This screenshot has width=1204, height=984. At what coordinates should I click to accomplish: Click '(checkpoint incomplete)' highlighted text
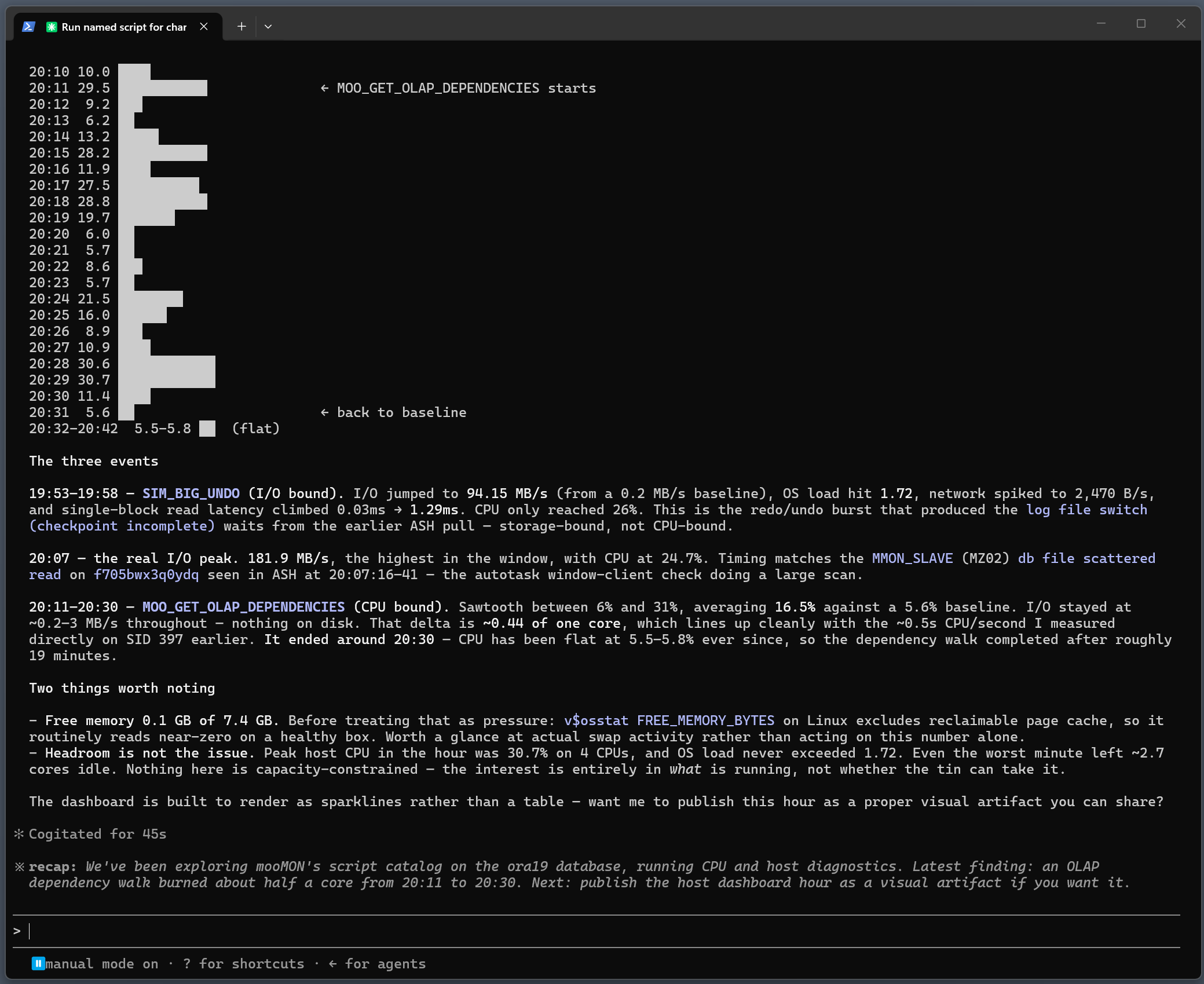coord(122,526)
